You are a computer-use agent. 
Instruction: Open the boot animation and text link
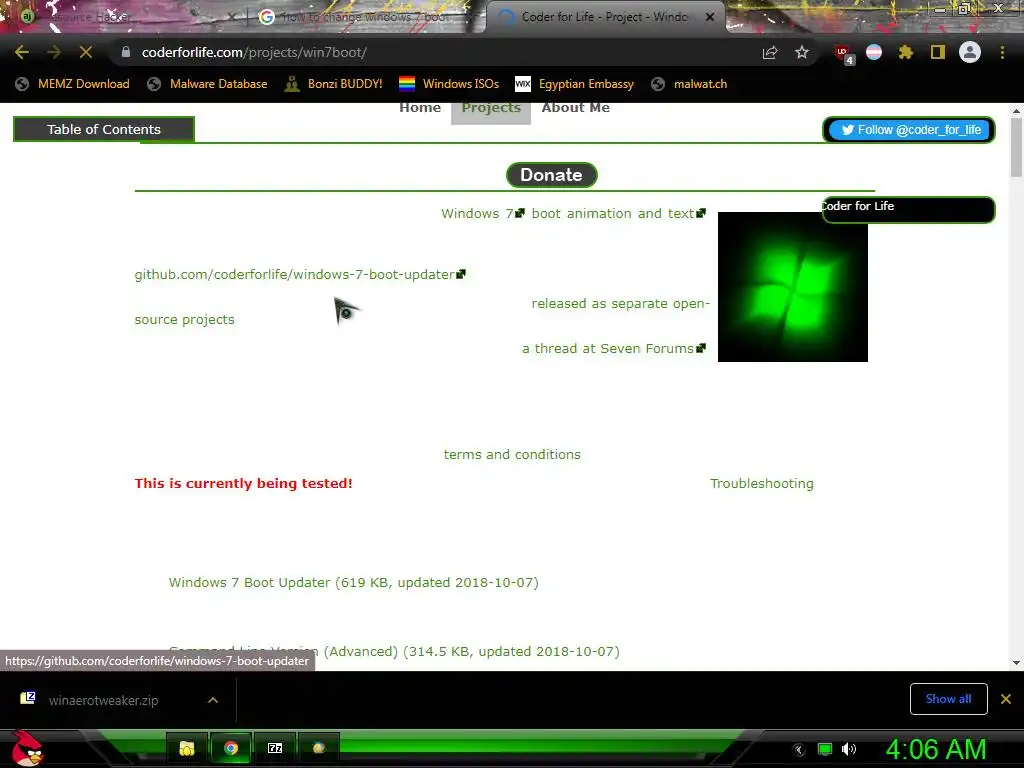(x=618, y=214)
